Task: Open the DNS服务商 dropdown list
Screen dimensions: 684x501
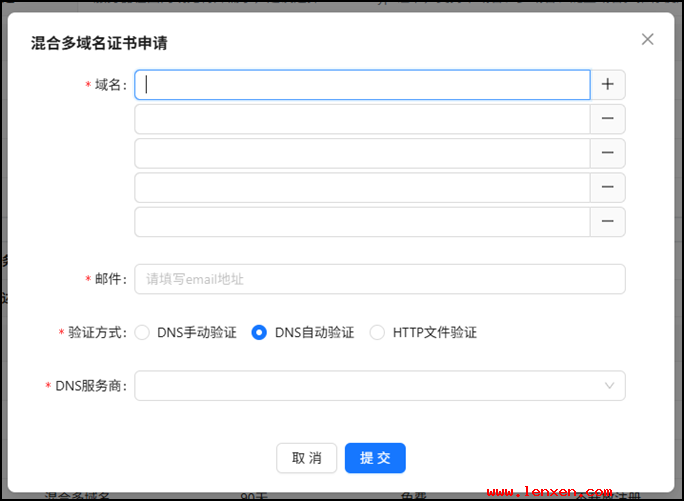Action: pyautogui.click(x=370, y=386)
